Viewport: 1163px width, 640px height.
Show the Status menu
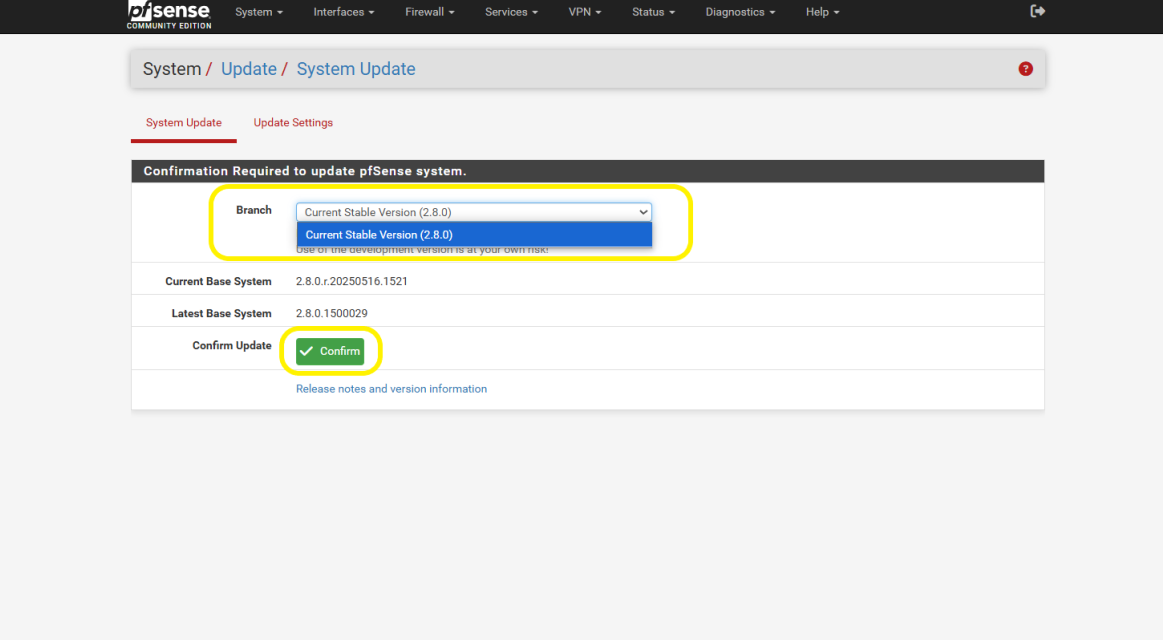pos(653,12)
